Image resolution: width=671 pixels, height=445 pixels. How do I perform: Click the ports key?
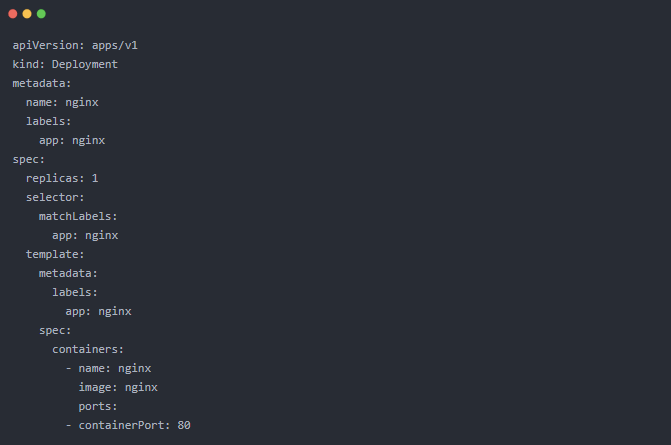98,406
